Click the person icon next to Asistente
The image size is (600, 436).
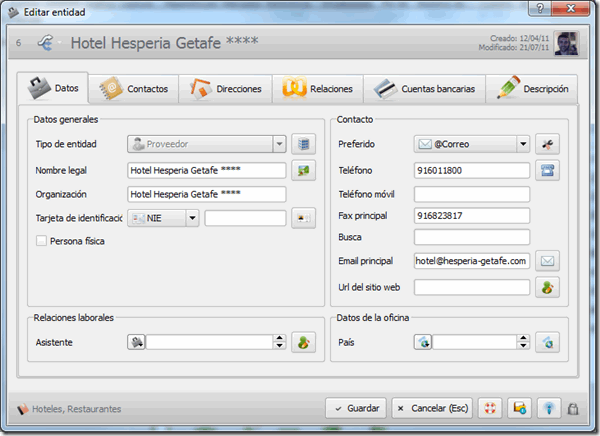pos(303,342)
